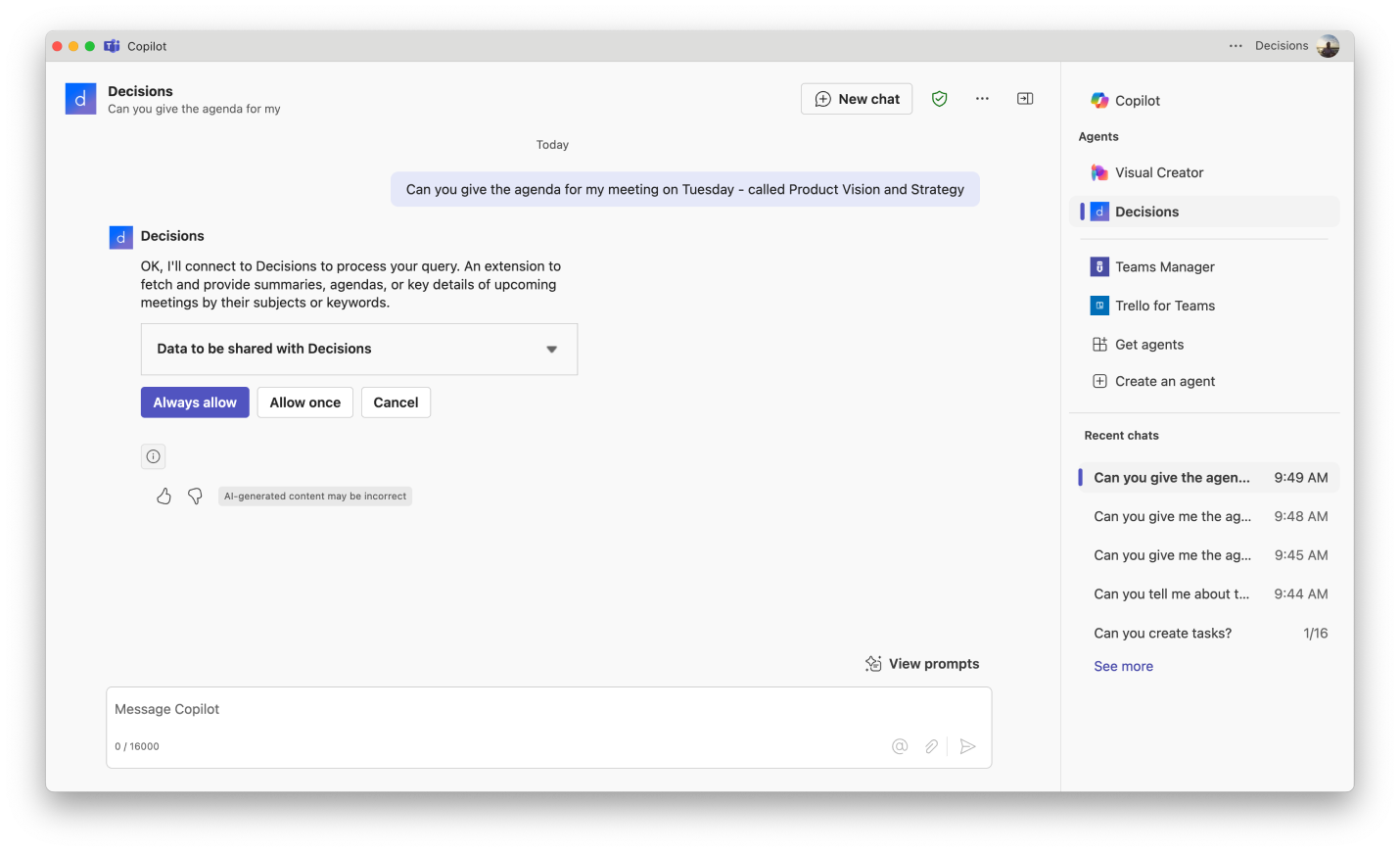1400x852 pixels.
Task: Click the Decisions title in chat header
Action: pos(140,91)
